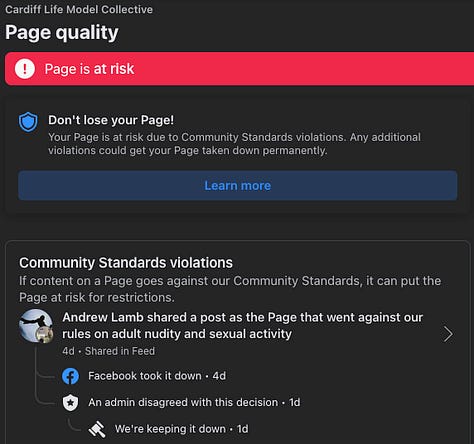Click the admin star shield icon
The height and width of the screenshot is (444, 474).
pos(71,403)
